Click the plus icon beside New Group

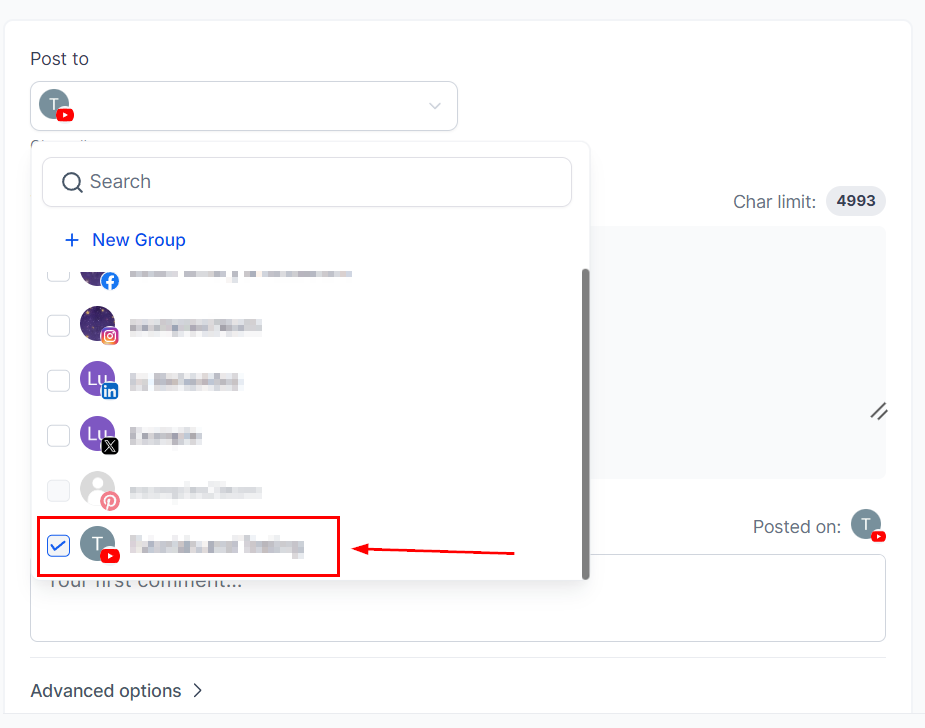click(72, 240)
